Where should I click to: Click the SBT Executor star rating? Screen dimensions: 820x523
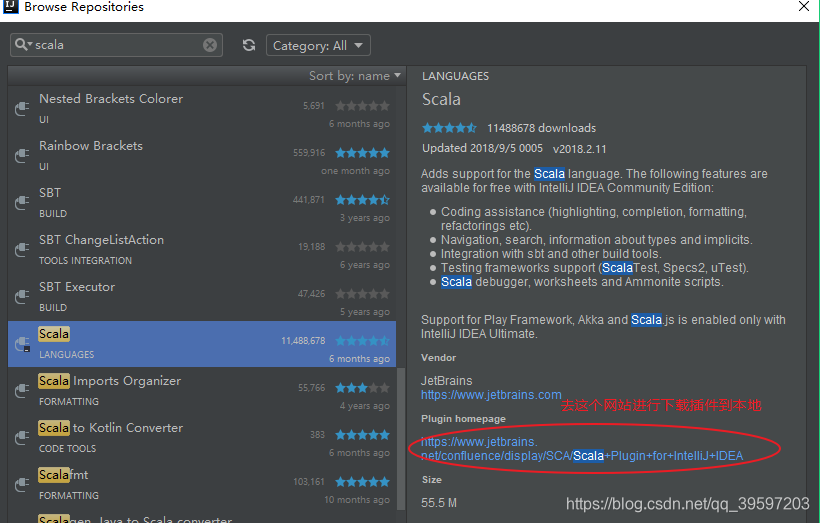[x=362, y=294]
